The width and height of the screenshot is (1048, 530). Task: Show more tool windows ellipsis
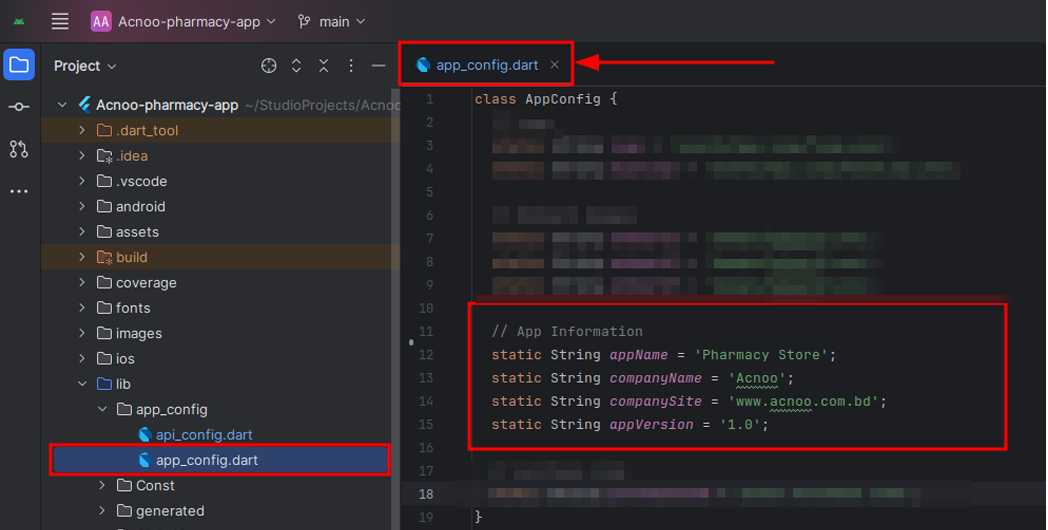click(19, 191)
